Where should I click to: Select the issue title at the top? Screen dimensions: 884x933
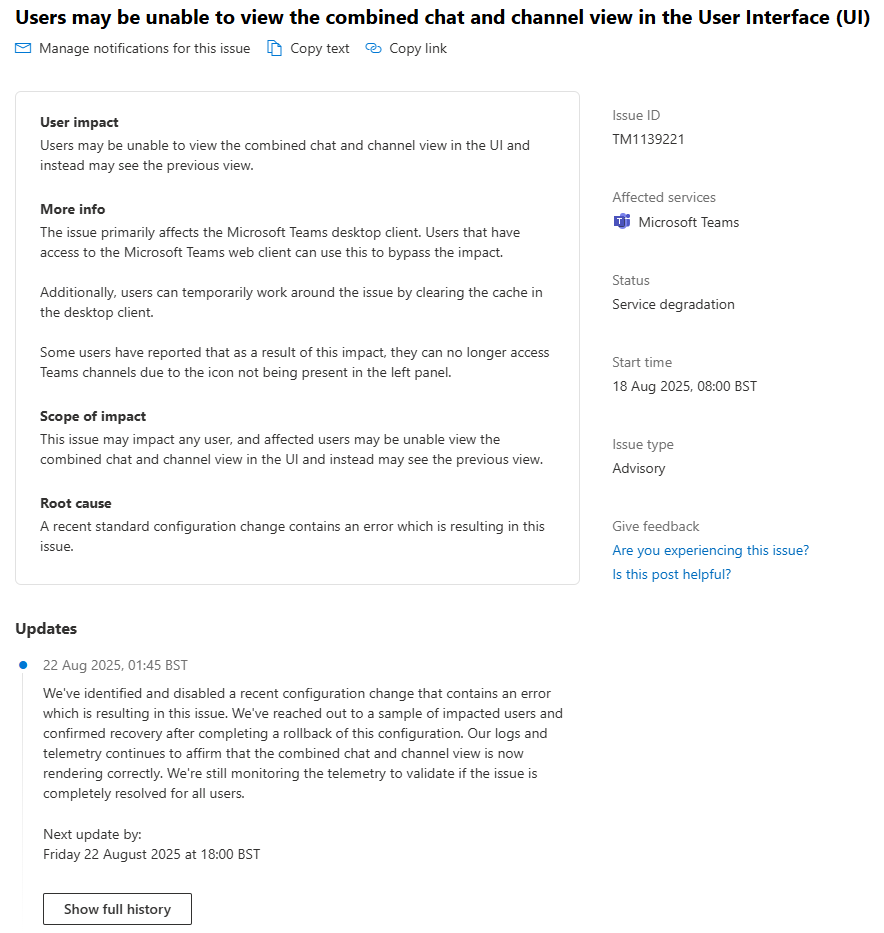(x=442, y=17)
